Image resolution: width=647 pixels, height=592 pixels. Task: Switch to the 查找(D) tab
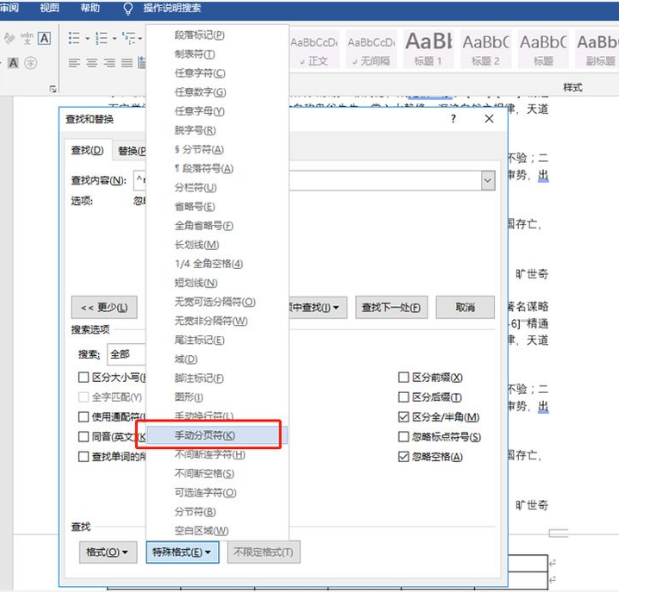coord(86,151)
